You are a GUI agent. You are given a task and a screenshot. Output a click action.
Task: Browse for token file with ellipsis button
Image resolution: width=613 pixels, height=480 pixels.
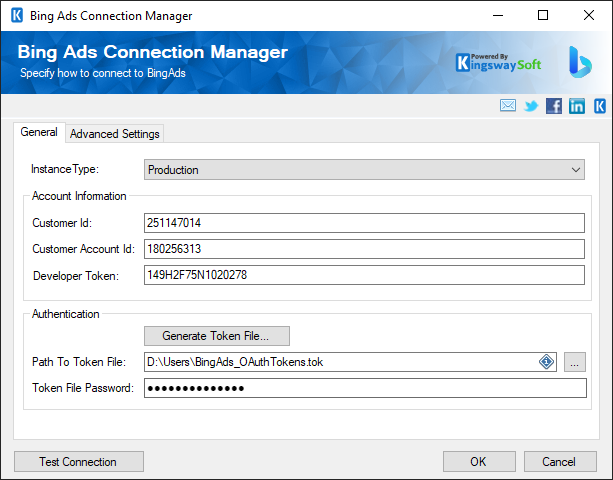click(x=575, y=362)
